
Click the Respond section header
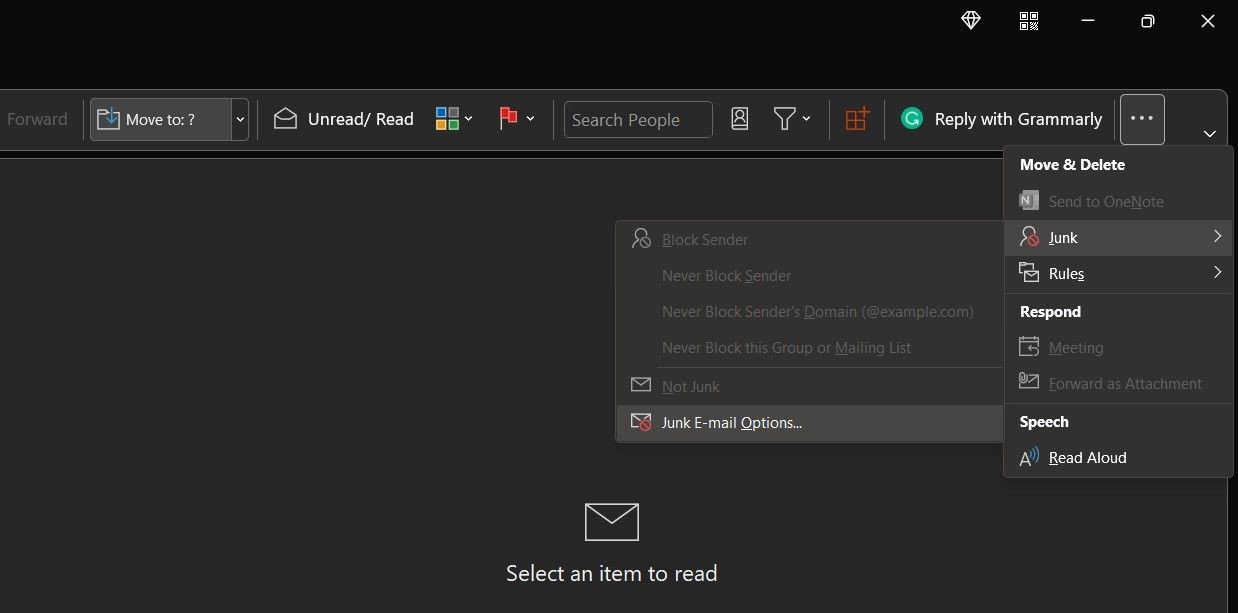(1050, 311)
